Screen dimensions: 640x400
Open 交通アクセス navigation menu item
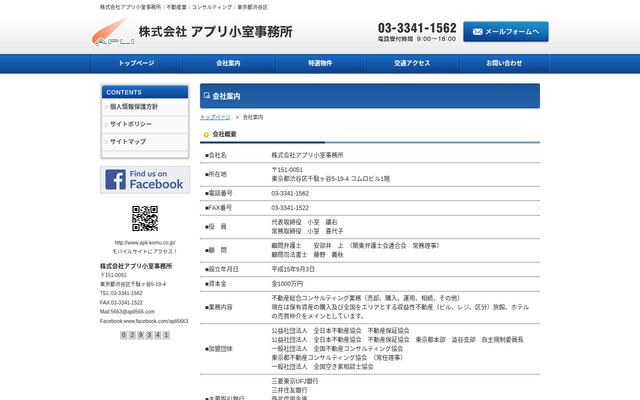pos(412,63)
